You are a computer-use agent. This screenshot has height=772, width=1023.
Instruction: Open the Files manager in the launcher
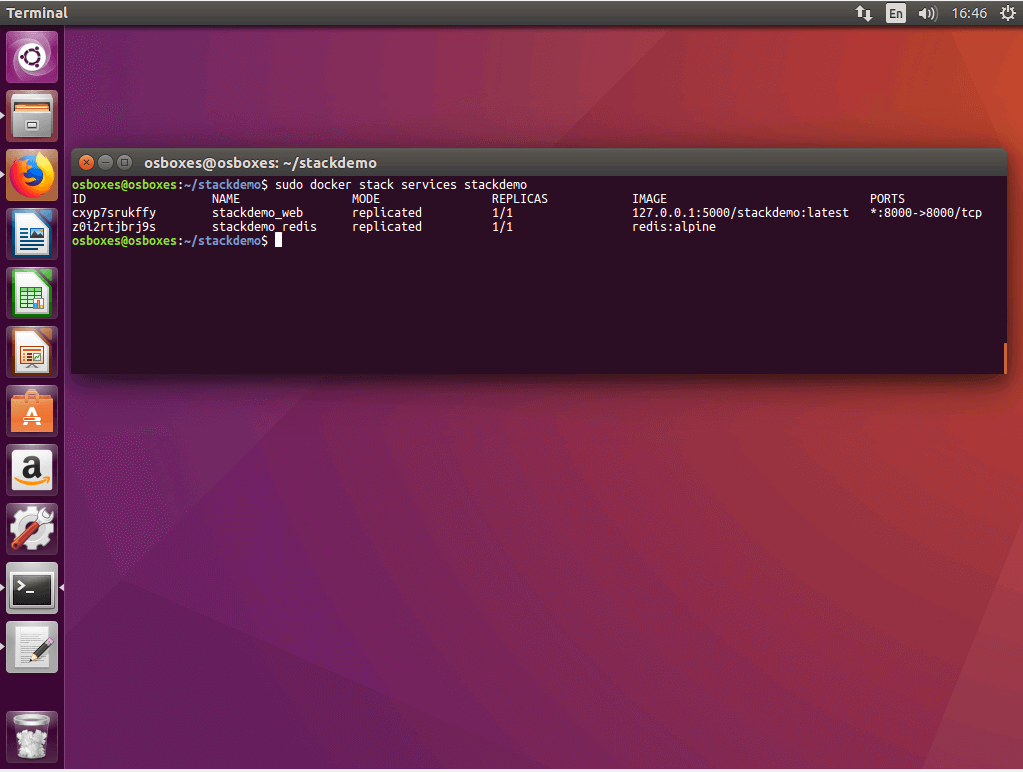pyautogui.click(x=32, y=116)
